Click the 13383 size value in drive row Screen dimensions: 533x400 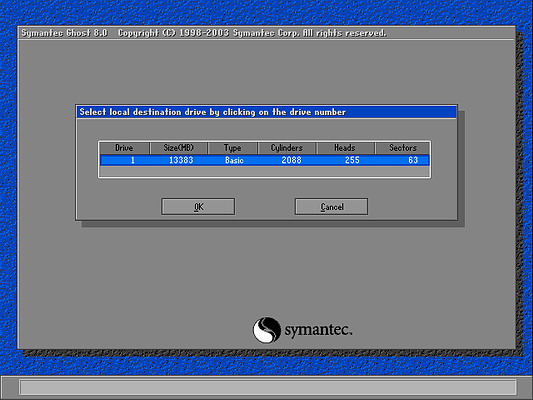(x=181, y=160)
